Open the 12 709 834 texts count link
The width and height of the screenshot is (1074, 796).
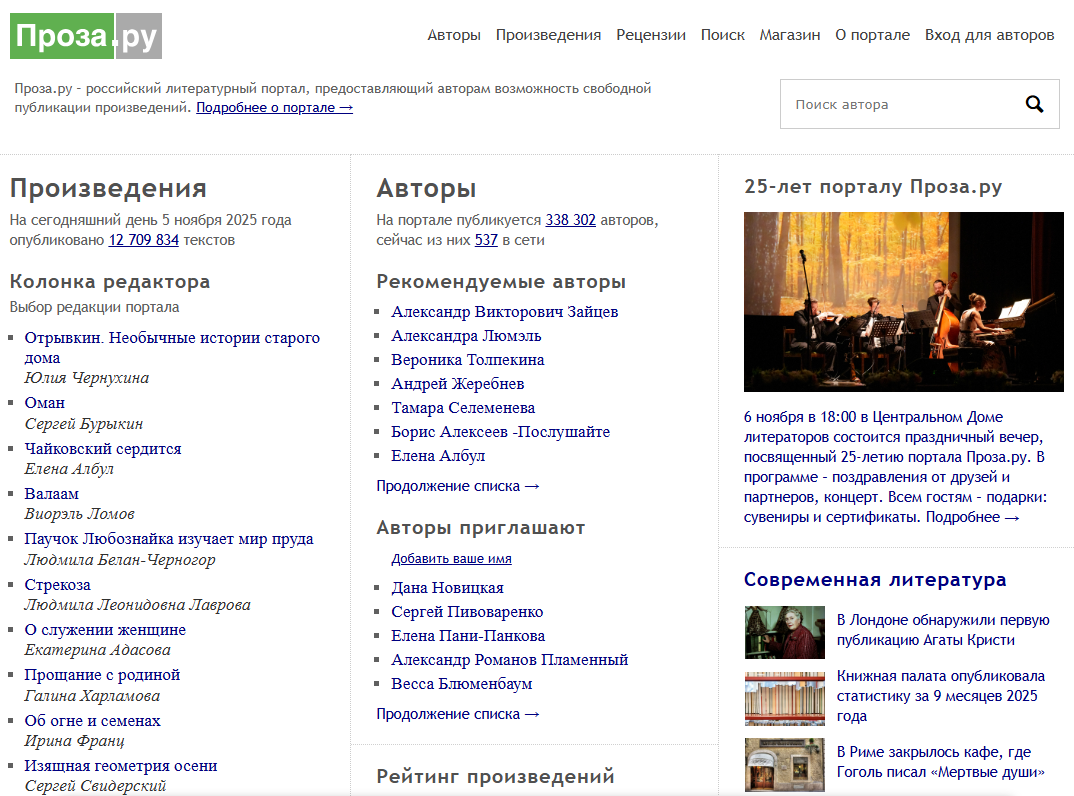(143, 240)
